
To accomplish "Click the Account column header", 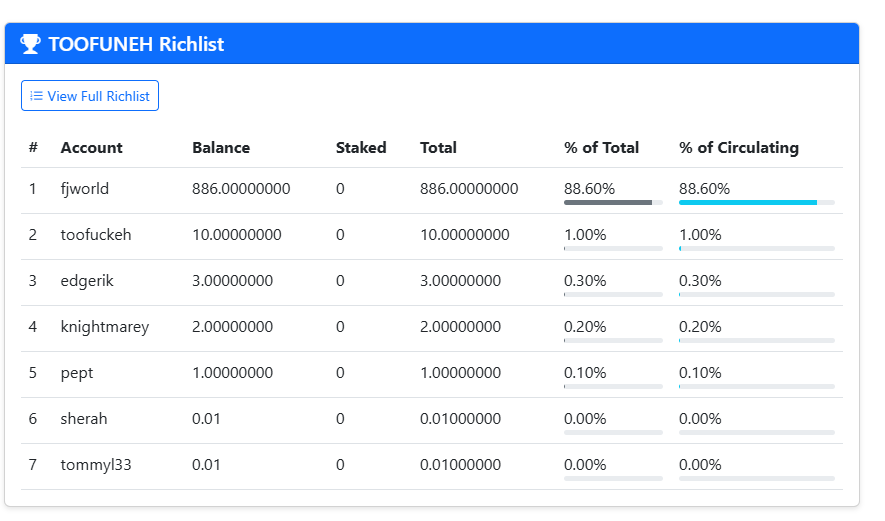I will (91, 148).
